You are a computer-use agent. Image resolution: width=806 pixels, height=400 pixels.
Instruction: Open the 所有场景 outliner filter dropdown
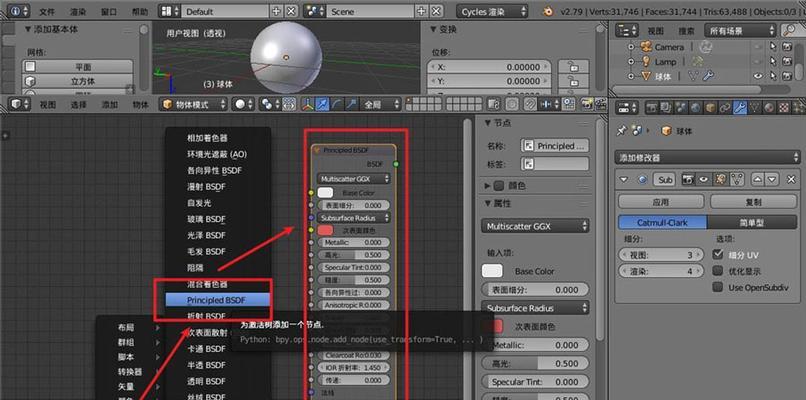(740, 31)
